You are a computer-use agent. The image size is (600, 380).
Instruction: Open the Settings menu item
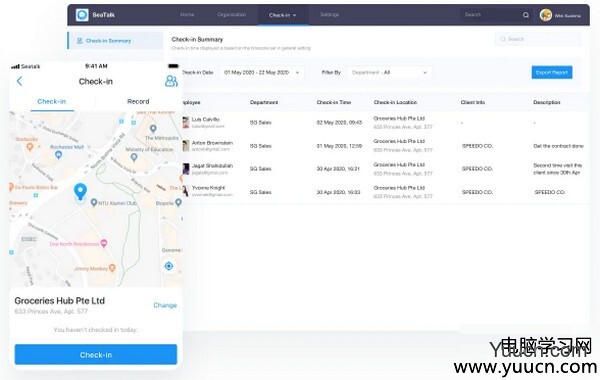tap(329, 15)
